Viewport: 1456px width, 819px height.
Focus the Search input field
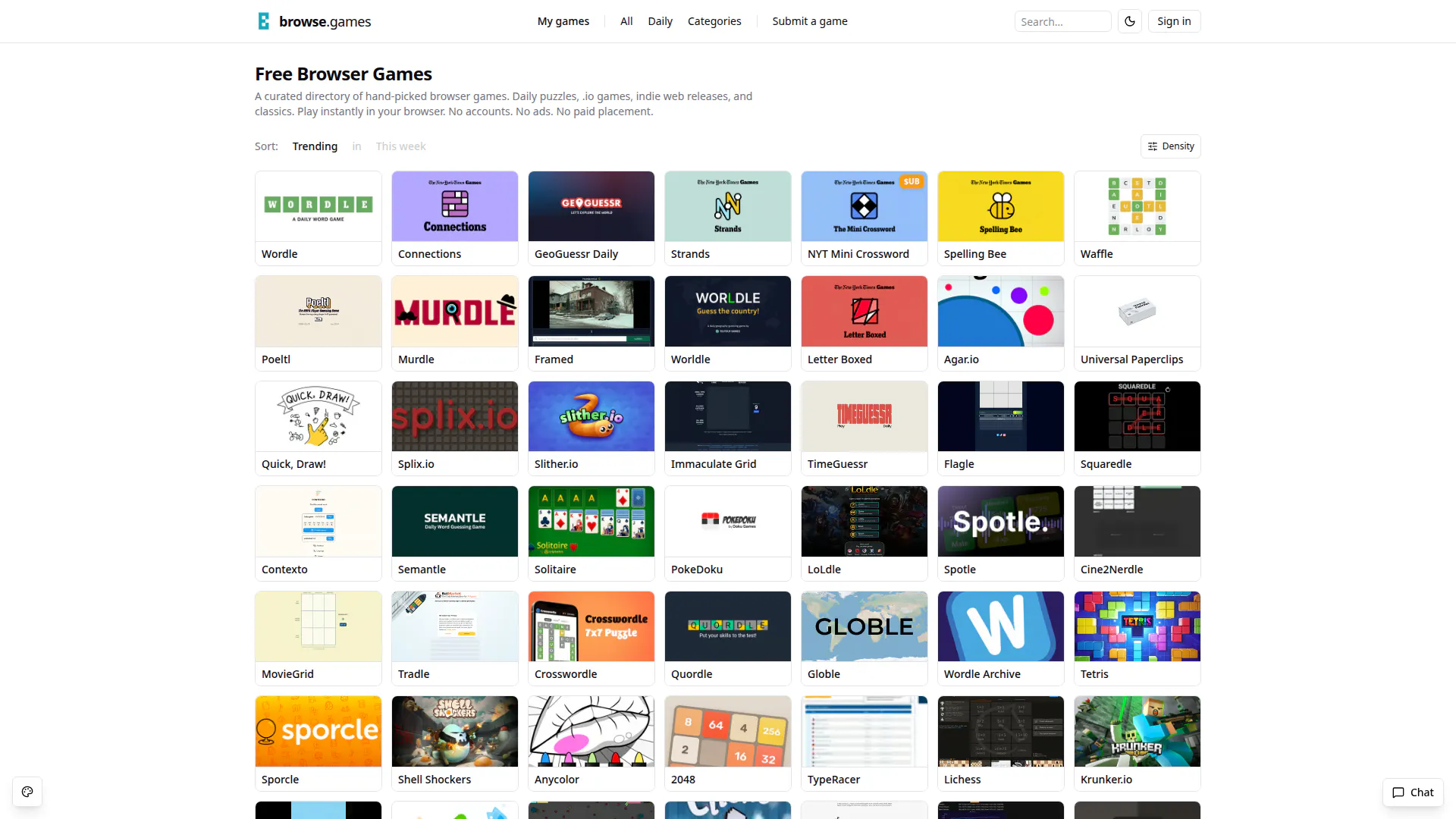click(1062, 21)
